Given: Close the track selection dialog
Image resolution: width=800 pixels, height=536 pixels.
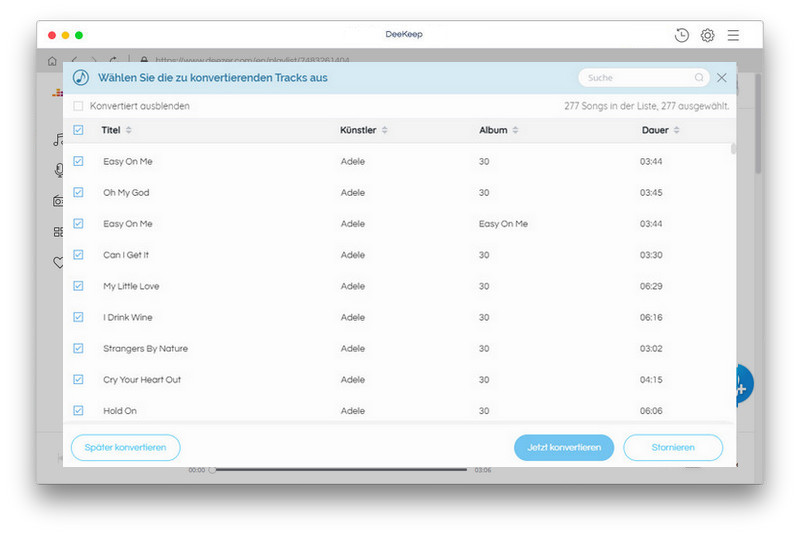Looking at the screenshot, I should click(721, 78).
